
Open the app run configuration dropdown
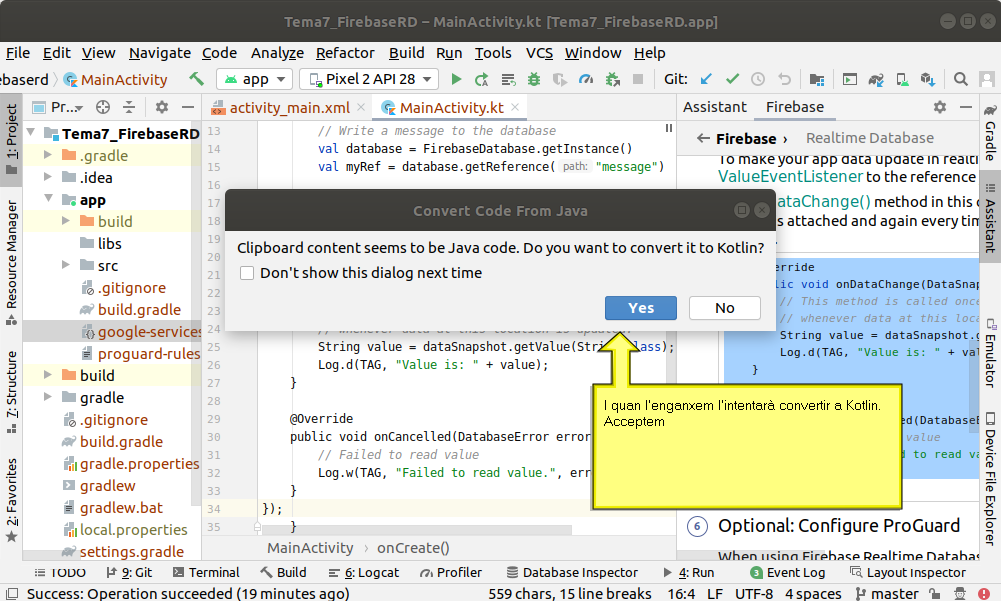255,79
